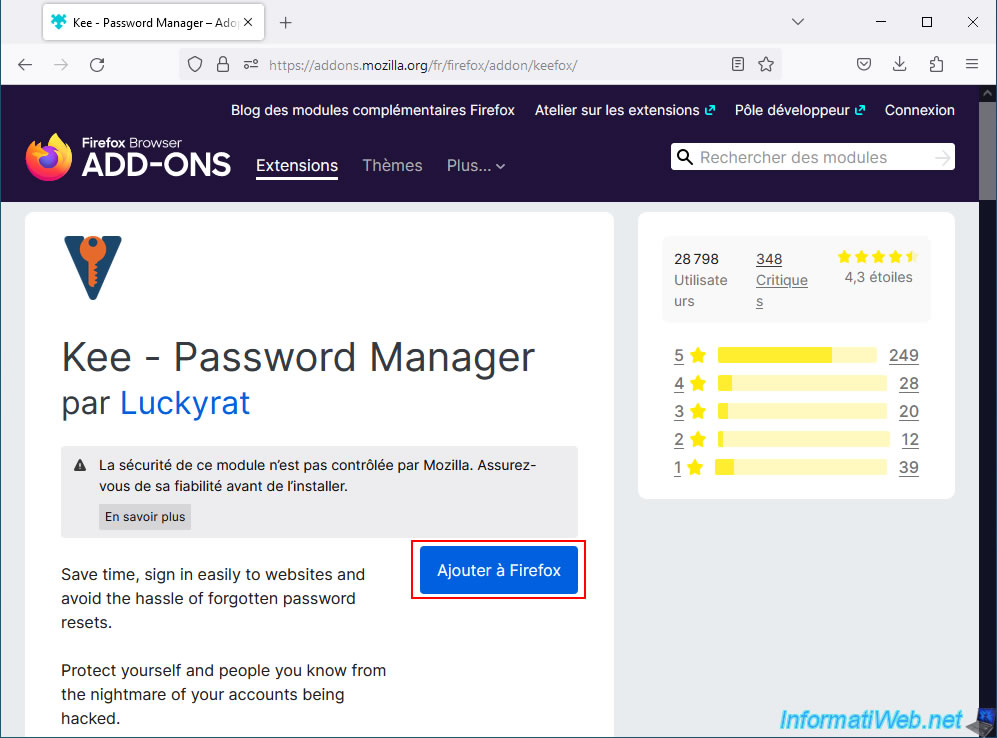
Task: Open the Luckyrat author link
Action: pos(185,403)
